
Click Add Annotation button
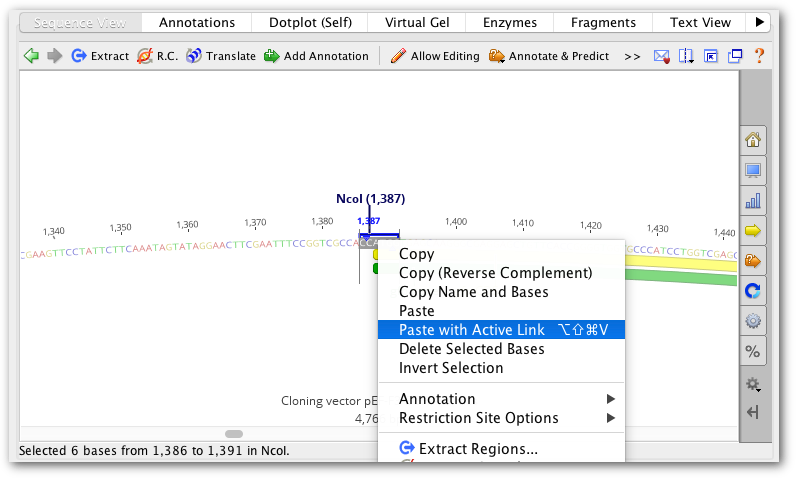pyautogui.click(x=316, y=56)
